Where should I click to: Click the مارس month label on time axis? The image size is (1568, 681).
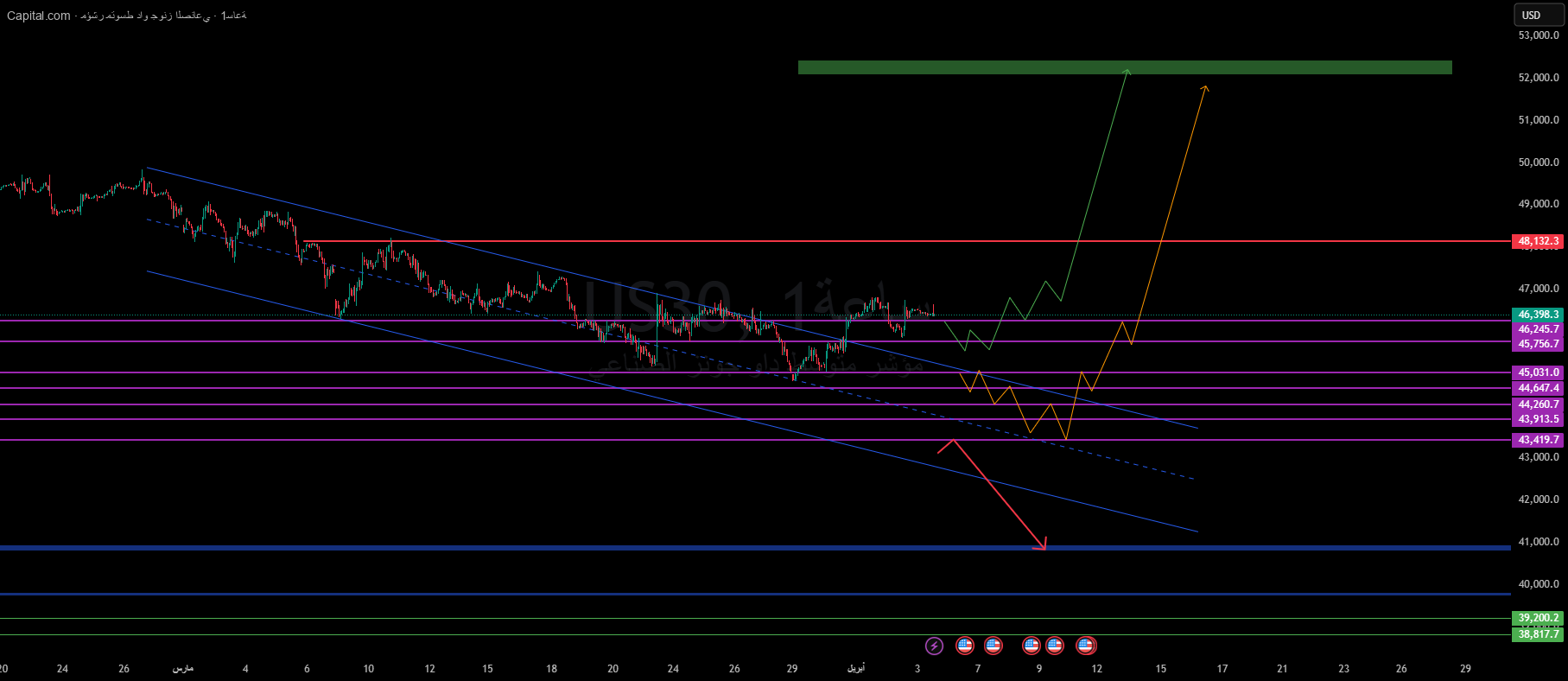pos(183,669)
